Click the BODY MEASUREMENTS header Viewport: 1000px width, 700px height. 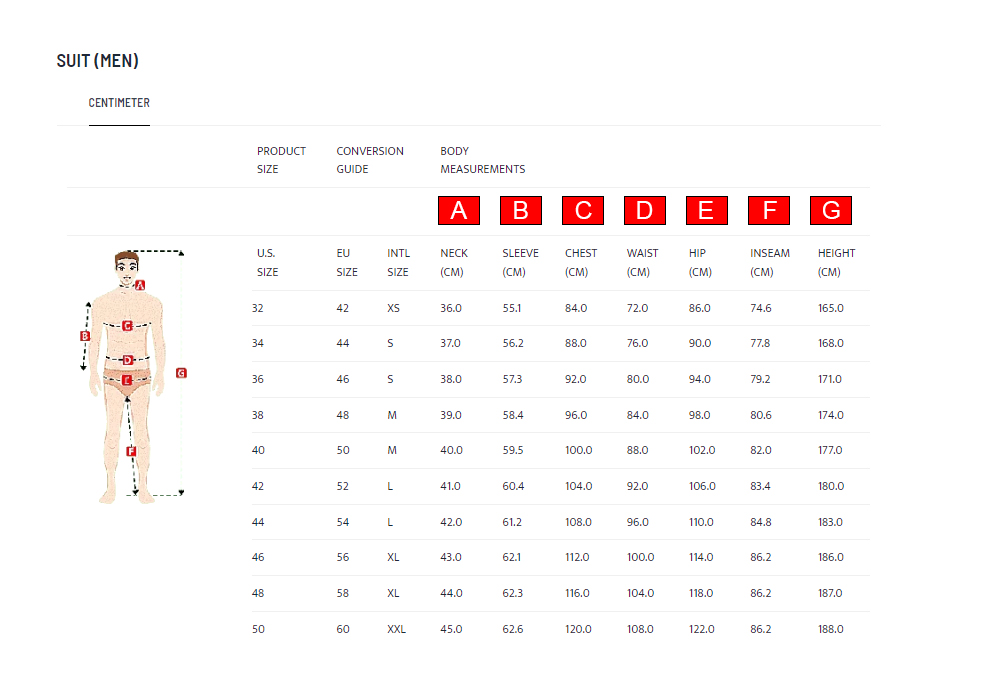pos(483,160)
